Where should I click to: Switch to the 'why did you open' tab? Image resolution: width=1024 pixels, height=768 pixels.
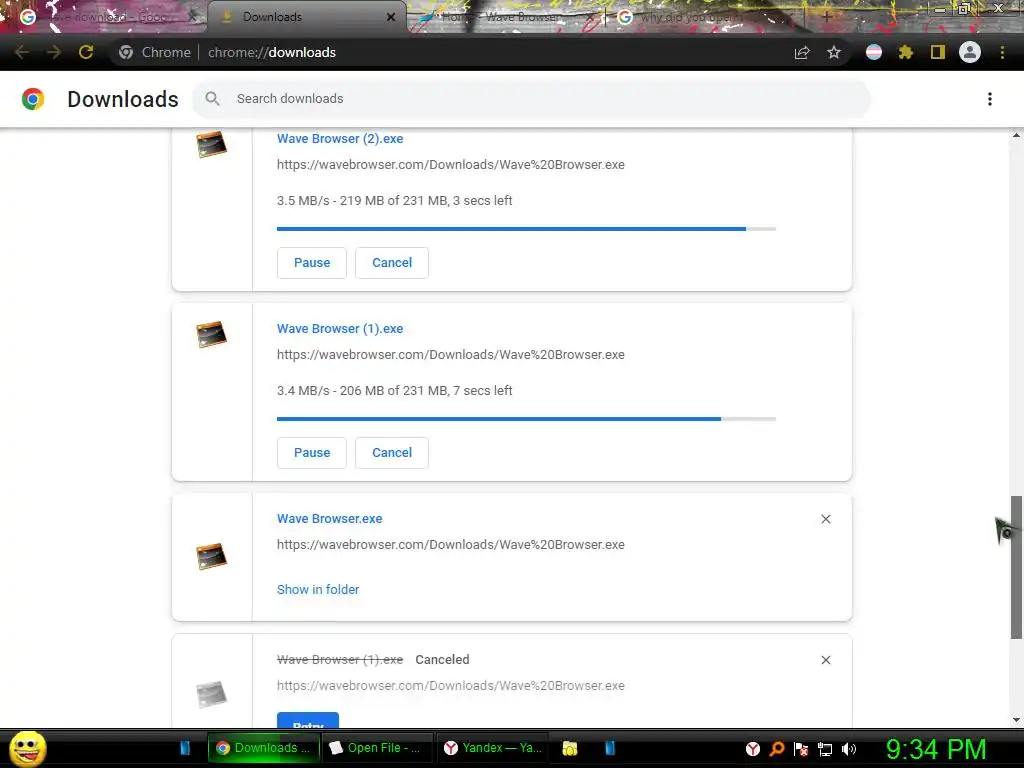click(x=704, y=17)
